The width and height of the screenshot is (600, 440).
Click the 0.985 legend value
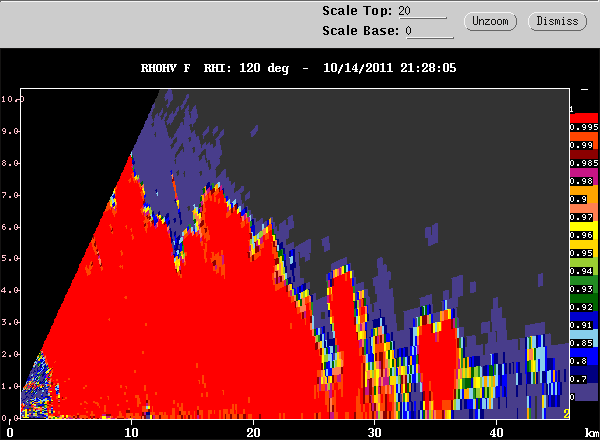584,163
